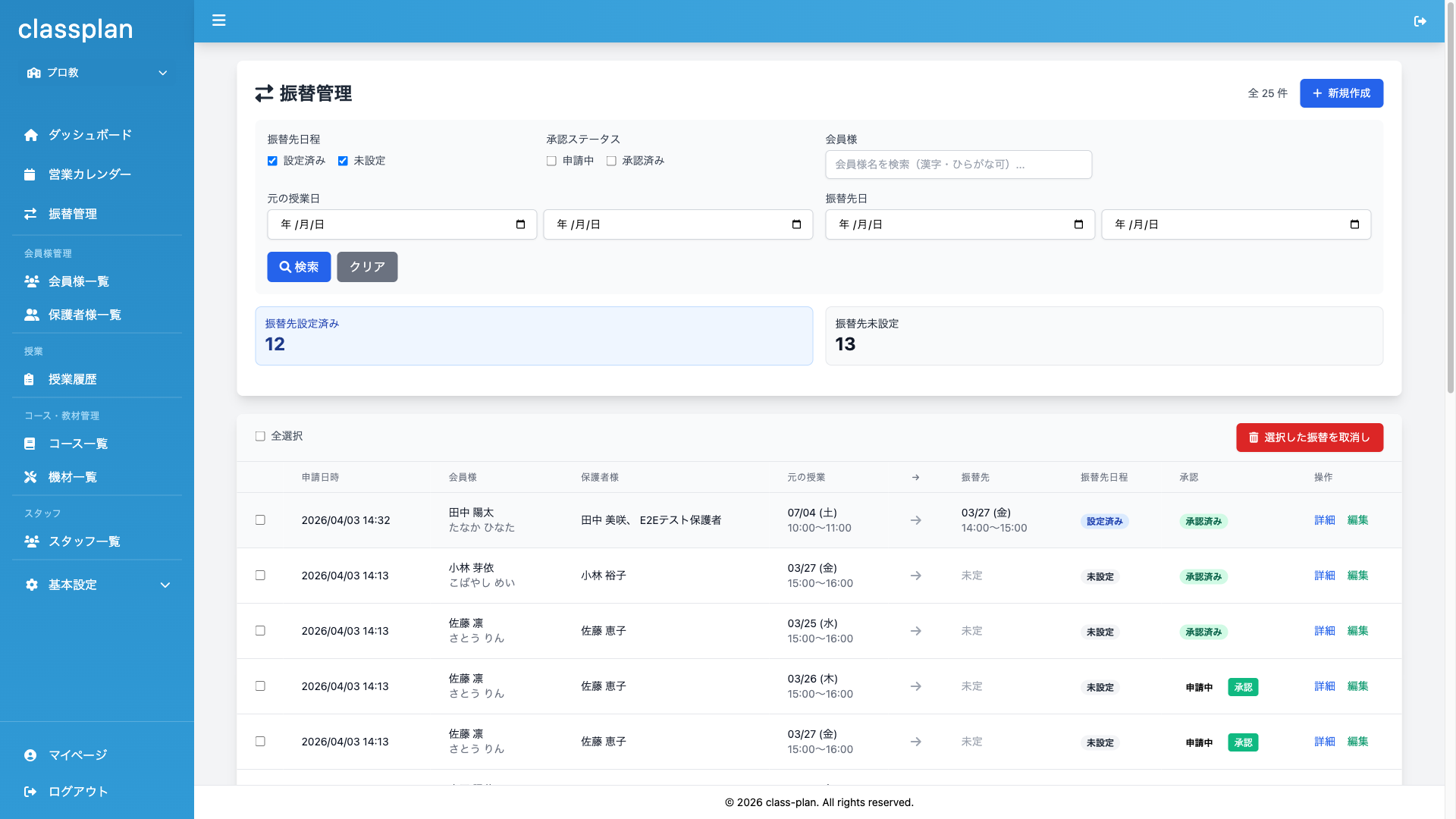Image resolution: width=1456 pixels, height=819 pixels.
Task: Open 営業カレンダー via the calendar icon
Action: click(x=31, y=174)
